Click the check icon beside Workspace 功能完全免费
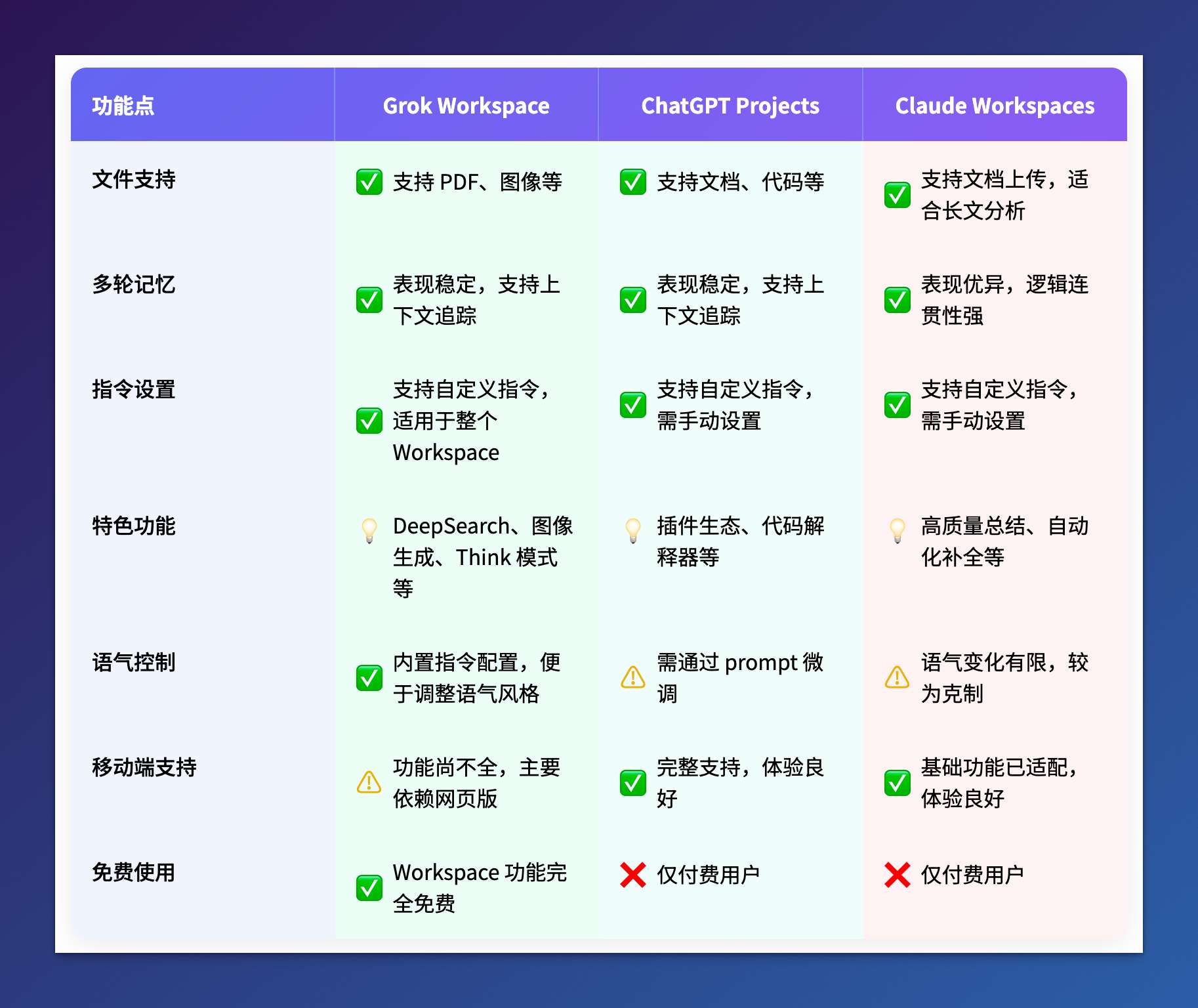The width and height of the screenshot is (1198, 1008). click(369, 888)
